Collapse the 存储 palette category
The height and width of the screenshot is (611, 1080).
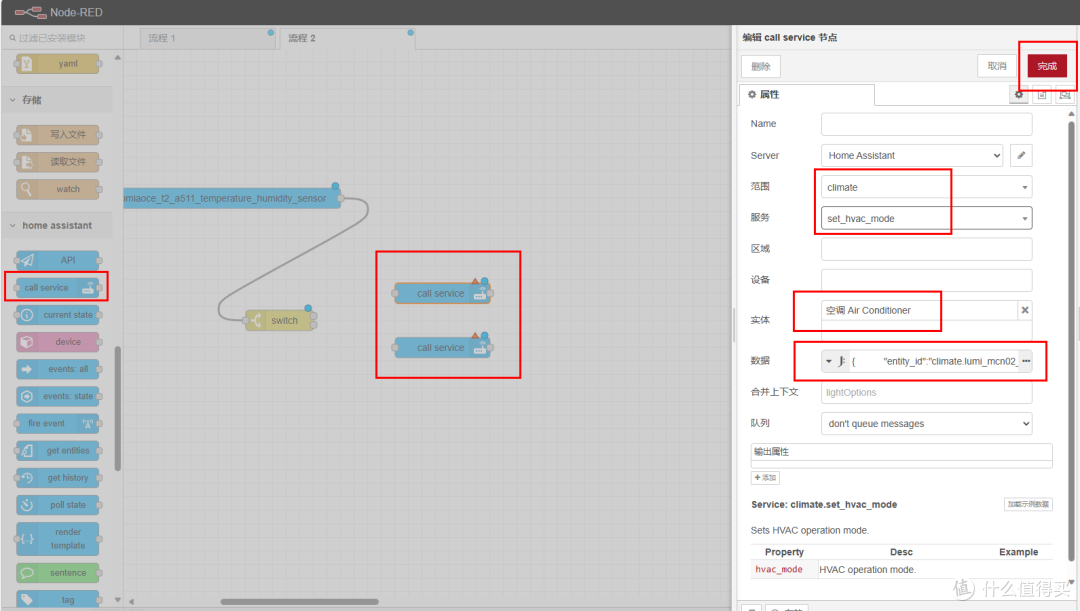56,100
